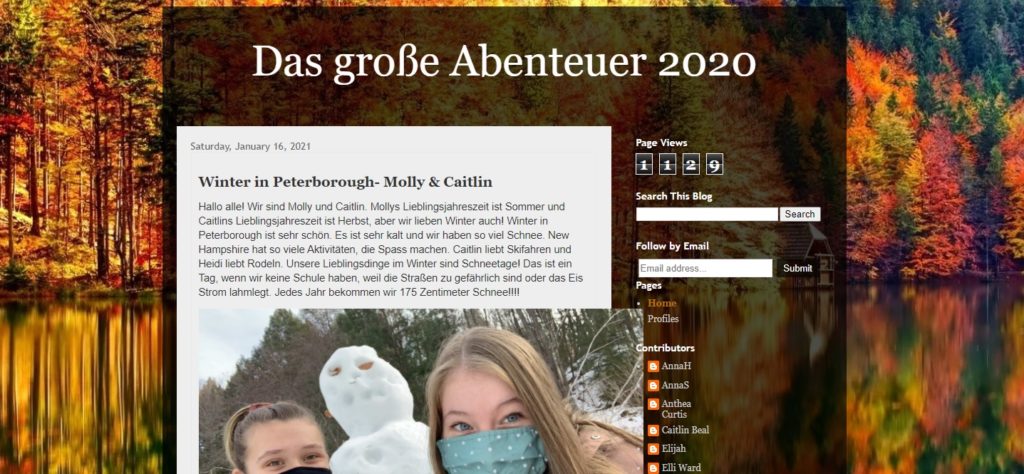Image resolution: width=1024 pixels, height=474 pixels.
Task: Click the Blogger icon beside AnnaH
Action: 654,366
